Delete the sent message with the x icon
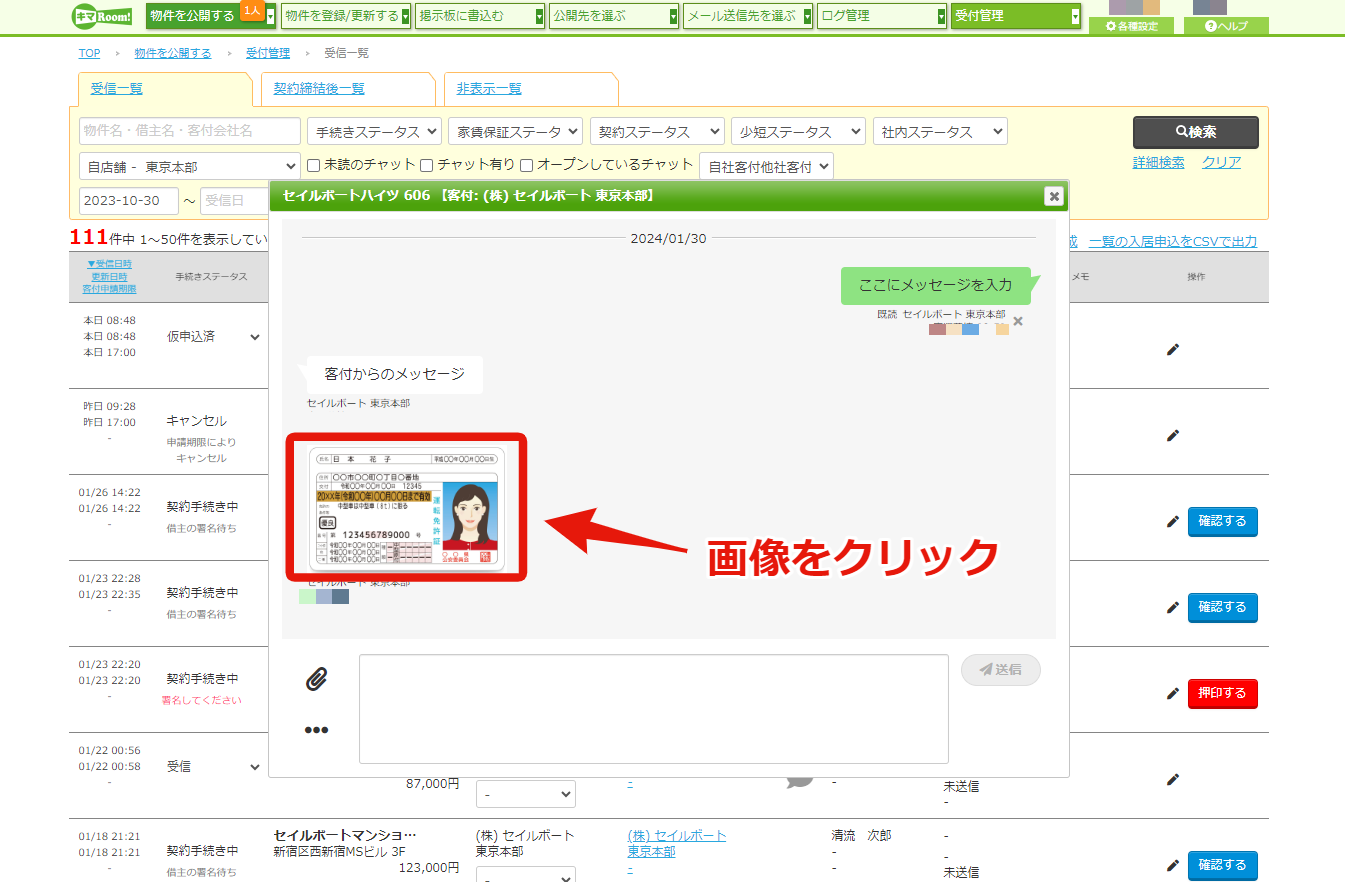 tap(1018, 321)
